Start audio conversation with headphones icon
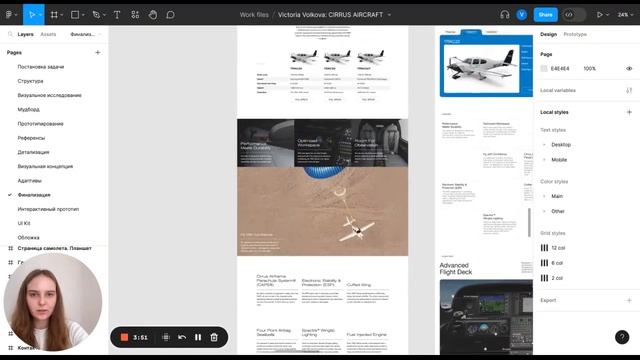The height and width of the screenshot is (360, 640). click(x=505, y=15)
